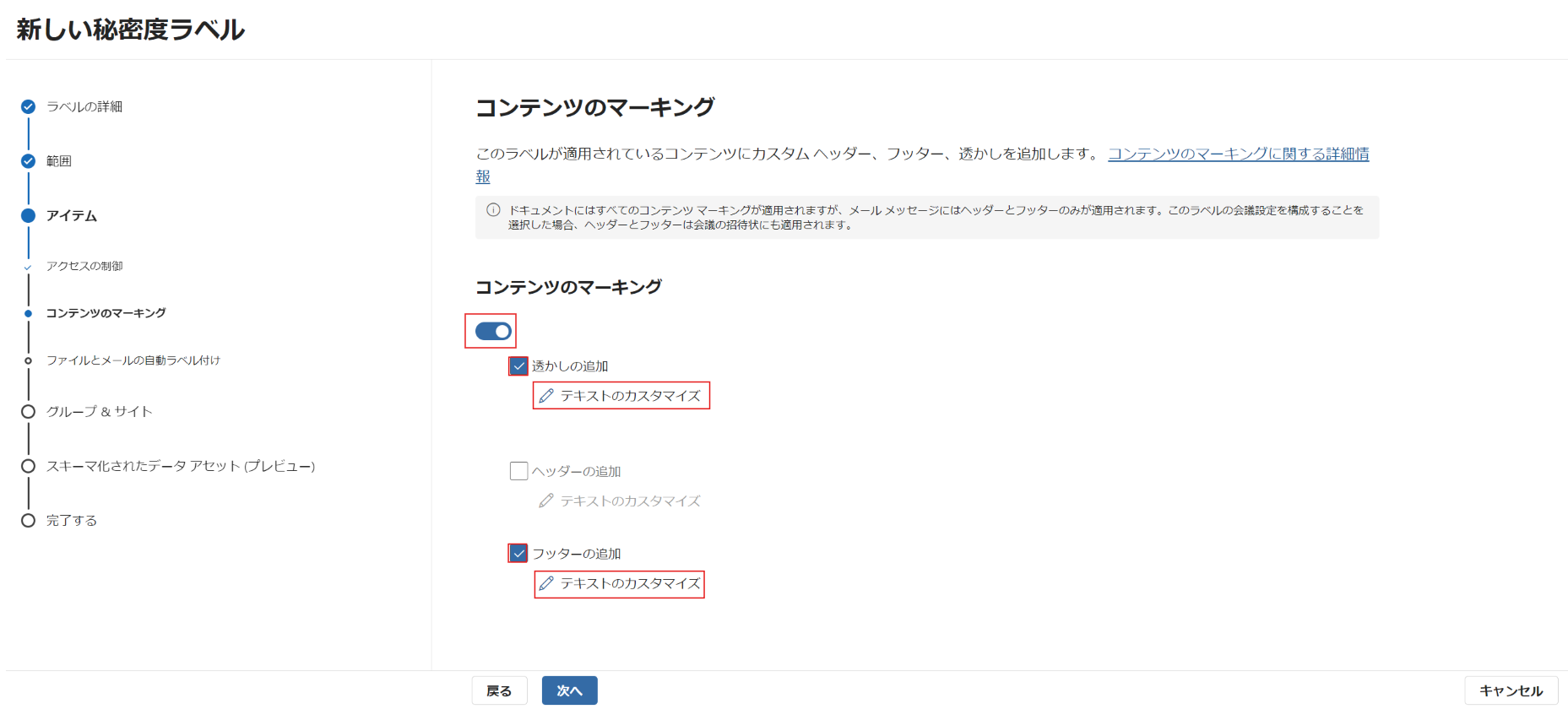
Task: Click the empty circle icon beside グループ & サイト
Action: pyautogui.click(x=28, y=412)
